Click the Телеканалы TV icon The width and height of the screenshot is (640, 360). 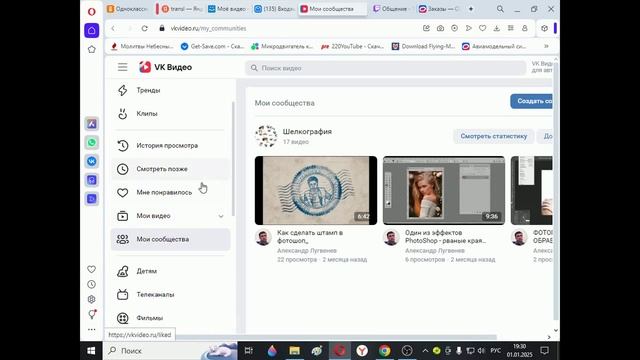(x=122, y=294)
